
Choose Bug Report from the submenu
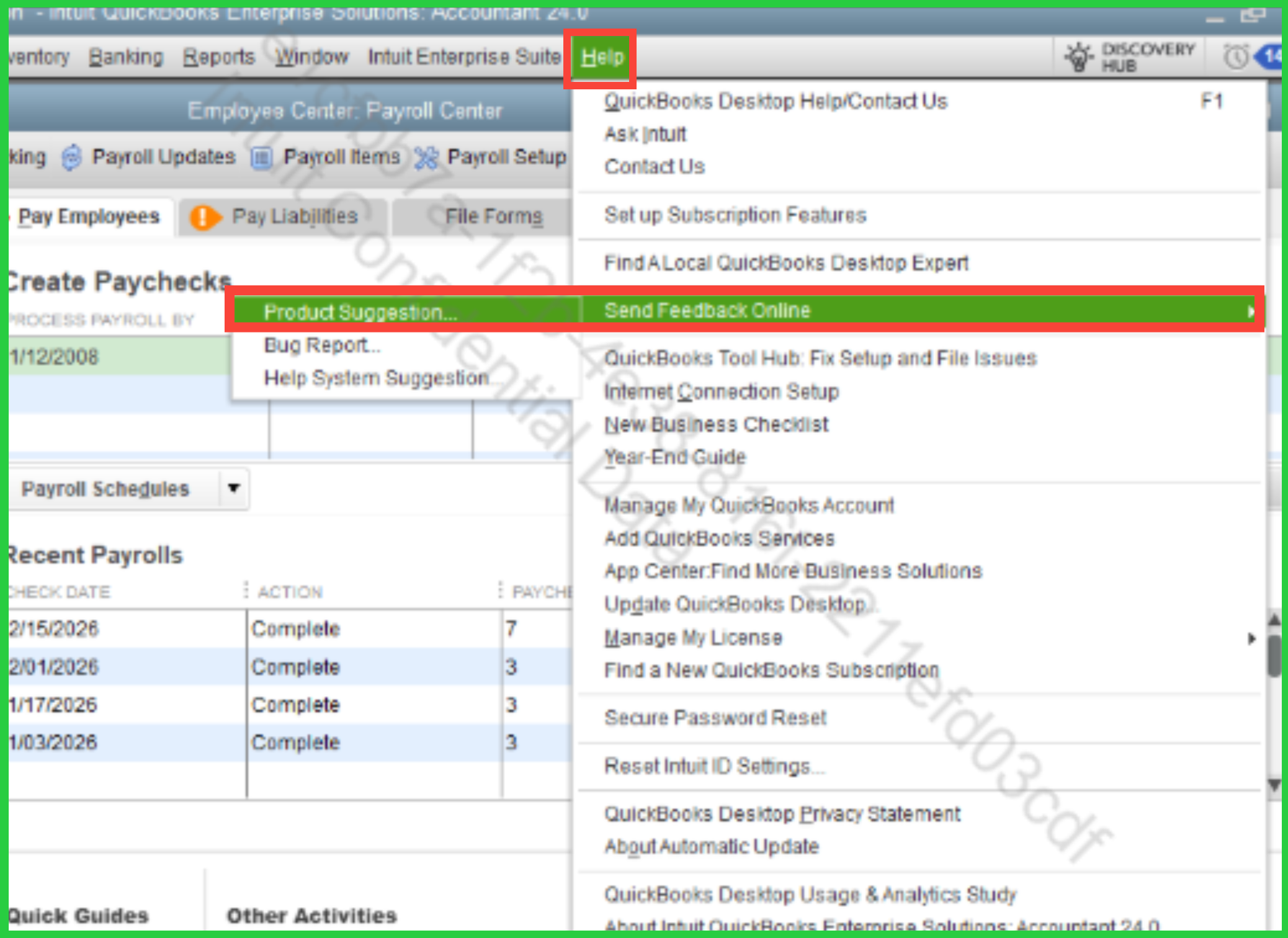tap(321, 345)
